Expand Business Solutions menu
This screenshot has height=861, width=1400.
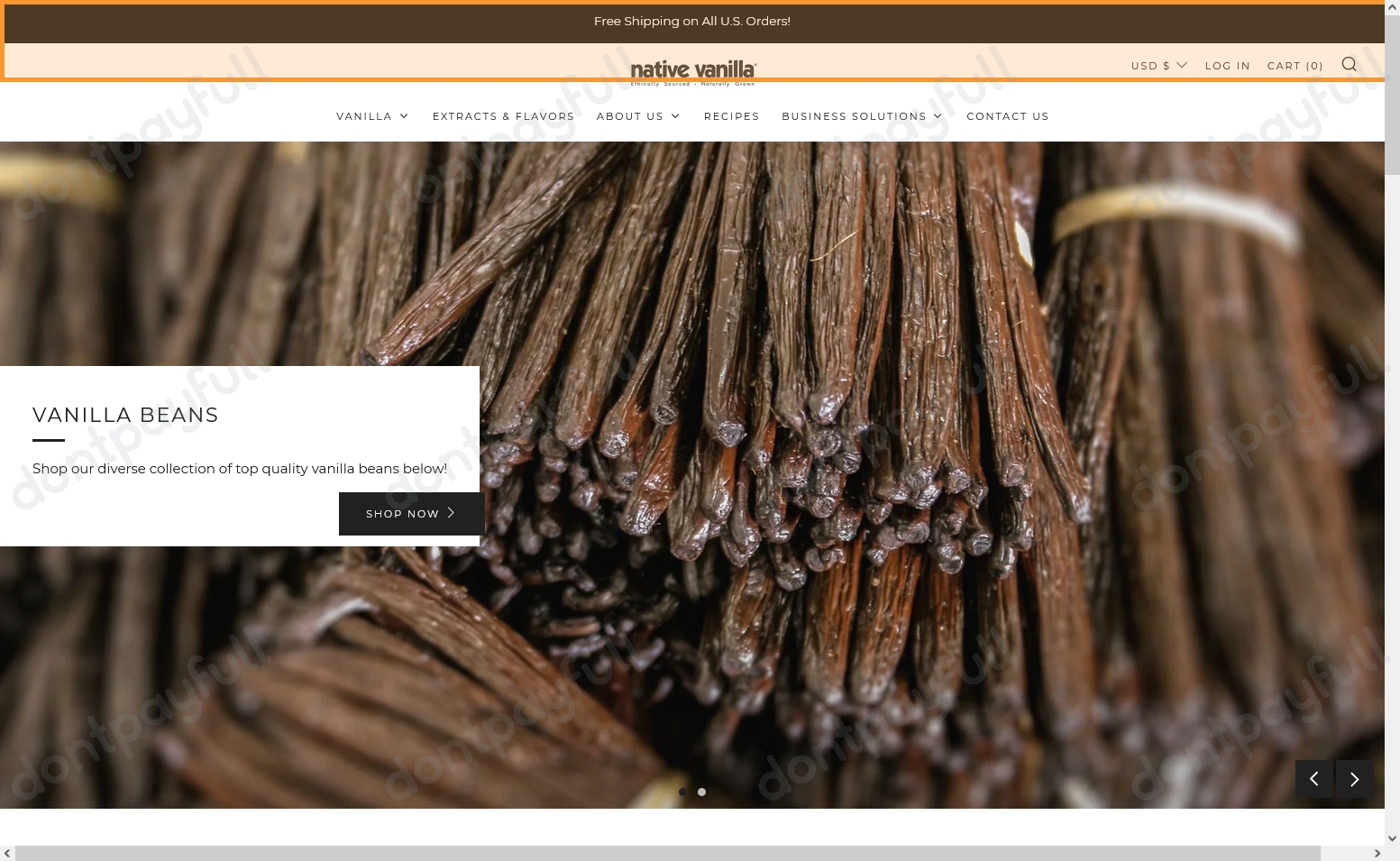click(862, 116)
